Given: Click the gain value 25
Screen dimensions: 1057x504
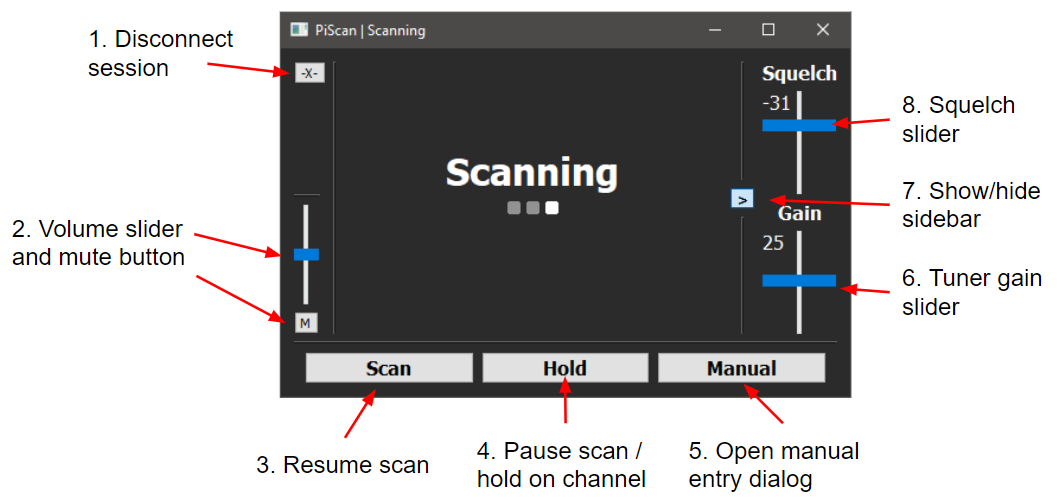Looking at the screenshot, I should pyautogui.click(x=773, y=243).
